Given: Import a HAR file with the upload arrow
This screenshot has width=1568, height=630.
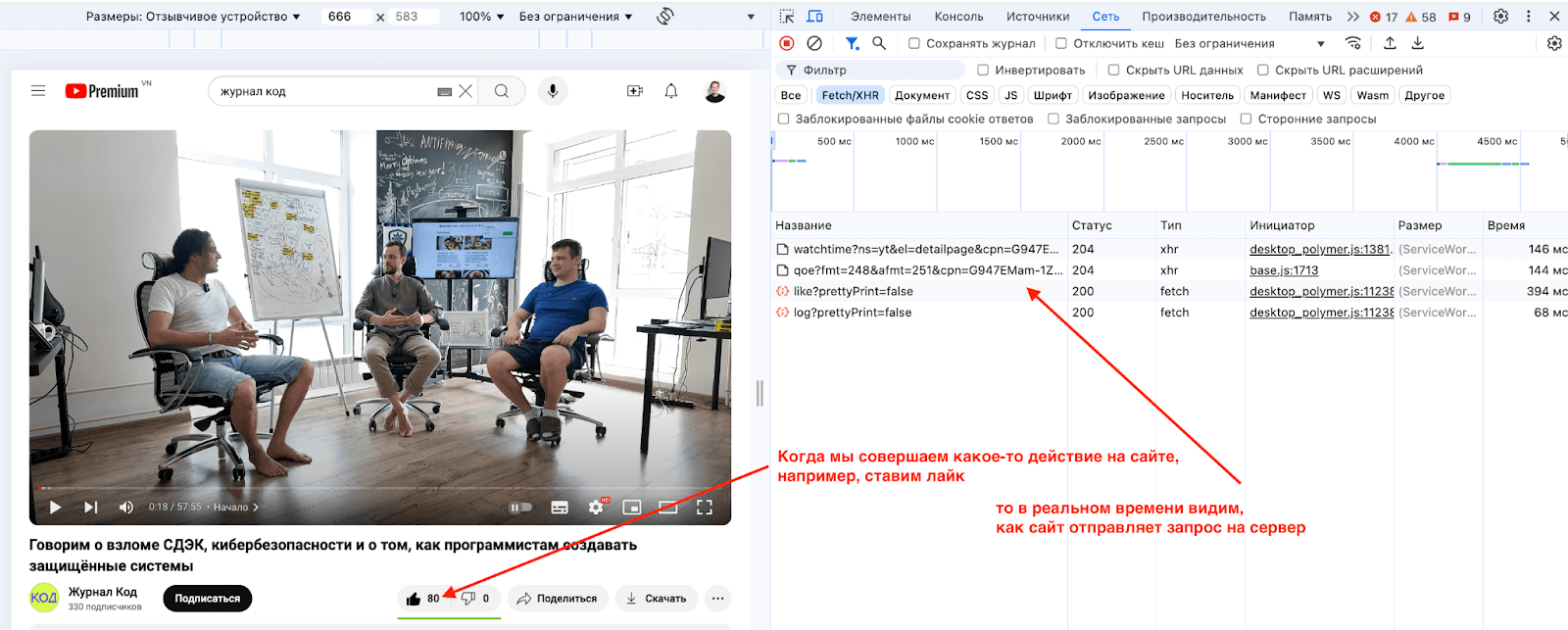Looking at the screenshot, I should (x=1390, y=43).
